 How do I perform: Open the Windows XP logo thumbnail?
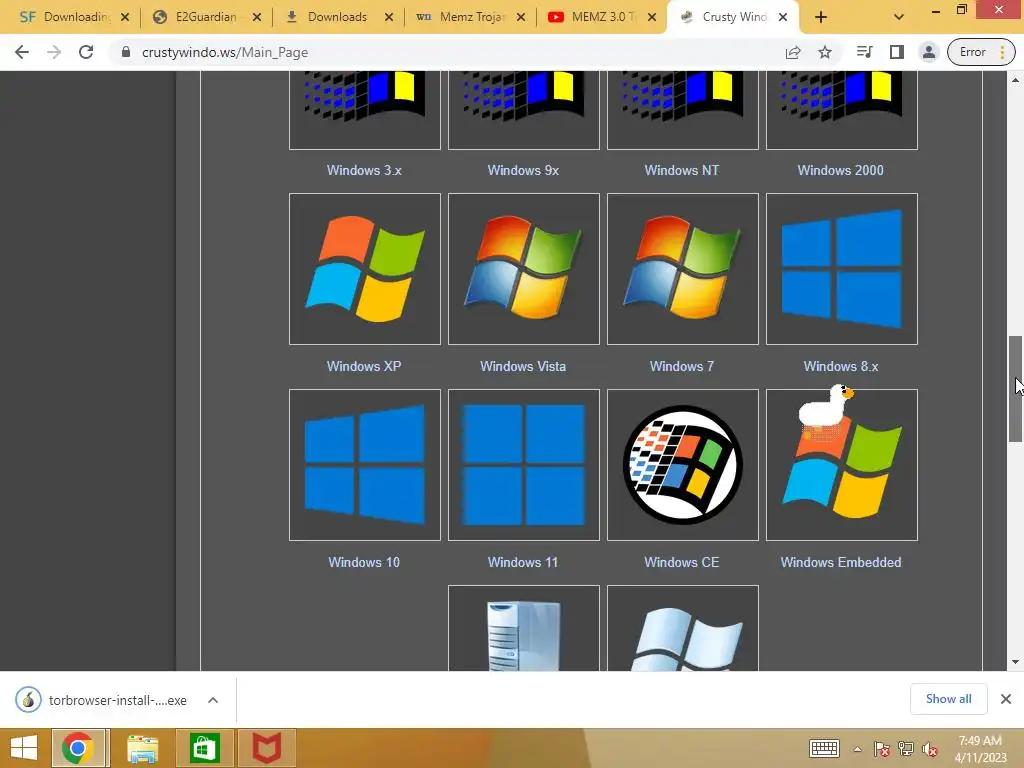tap(364, 268)
